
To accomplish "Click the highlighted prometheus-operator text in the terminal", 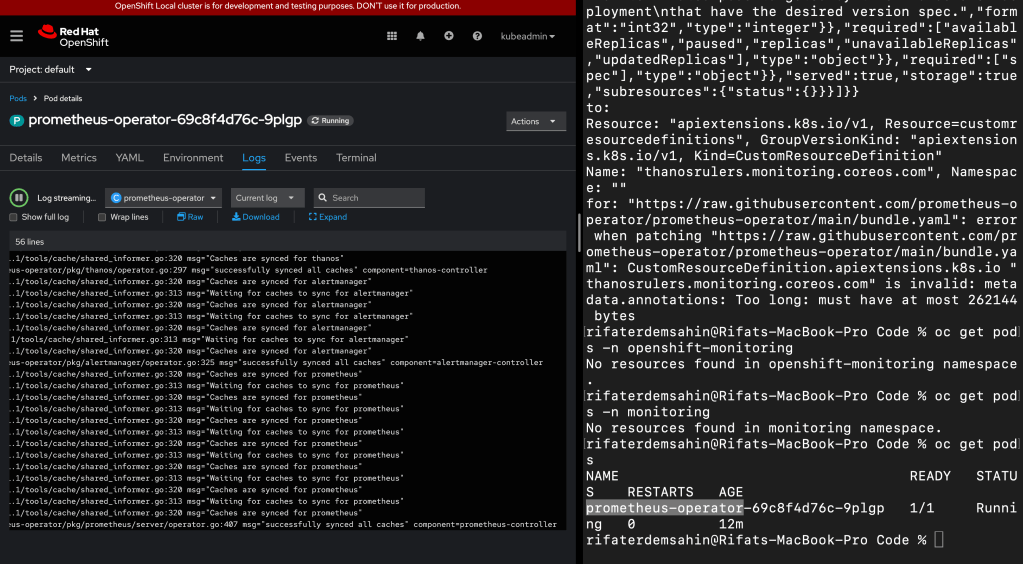I will (x=664, y=508).
